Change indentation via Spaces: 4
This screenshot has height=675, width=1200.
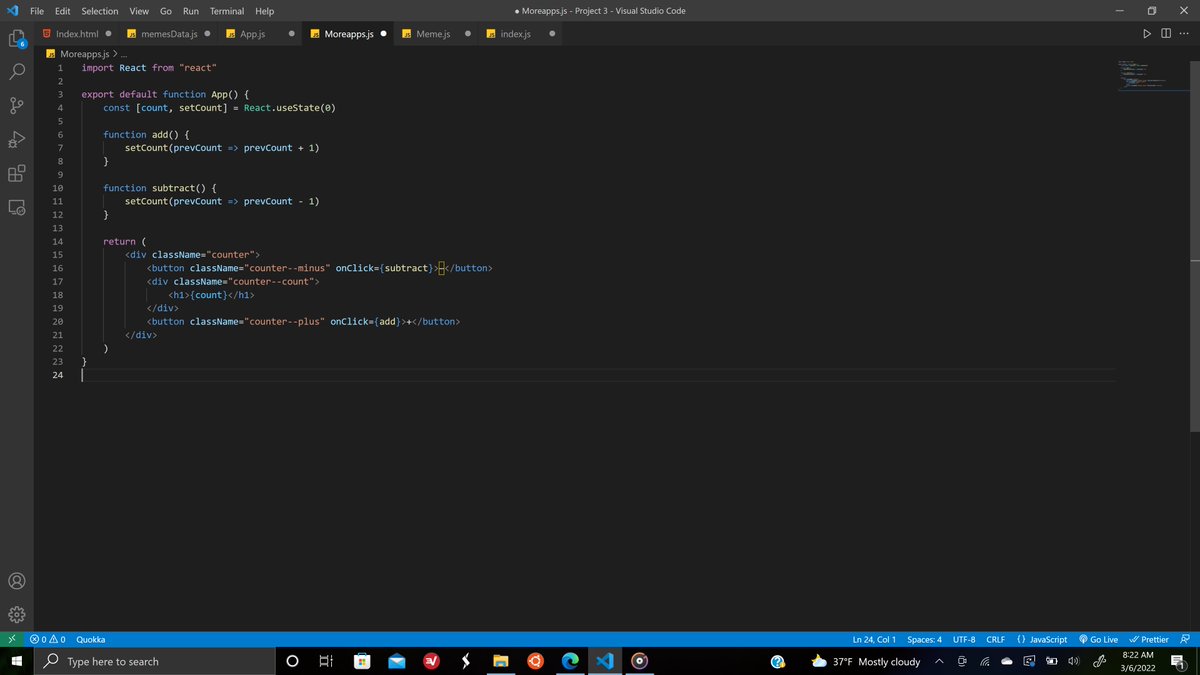point(924,639)
